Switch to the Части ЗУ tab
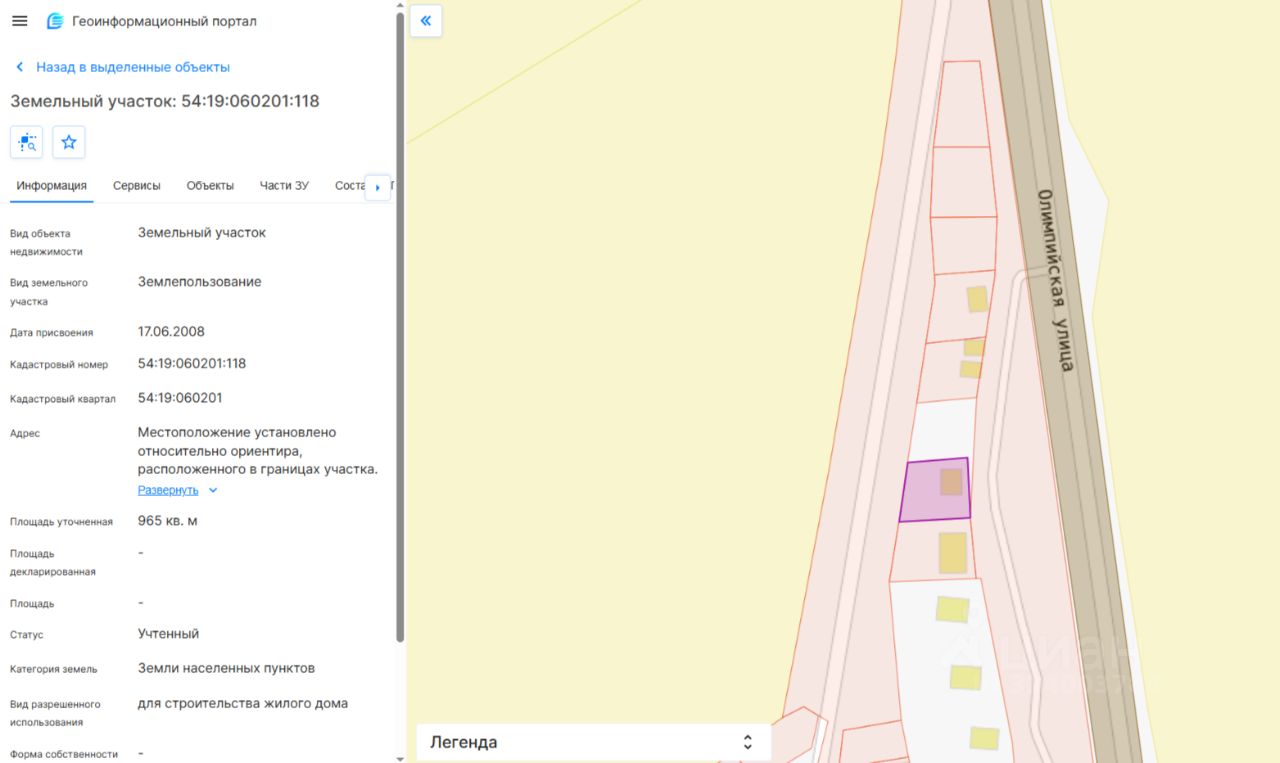The height and width of the screenshot is (763, 1280). tap(284, 186)
